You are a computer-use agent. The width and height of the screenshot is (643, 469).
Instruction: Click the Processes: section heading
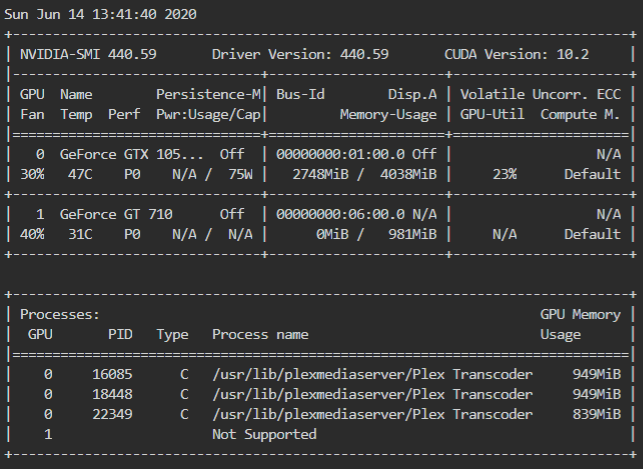(60, 315)
